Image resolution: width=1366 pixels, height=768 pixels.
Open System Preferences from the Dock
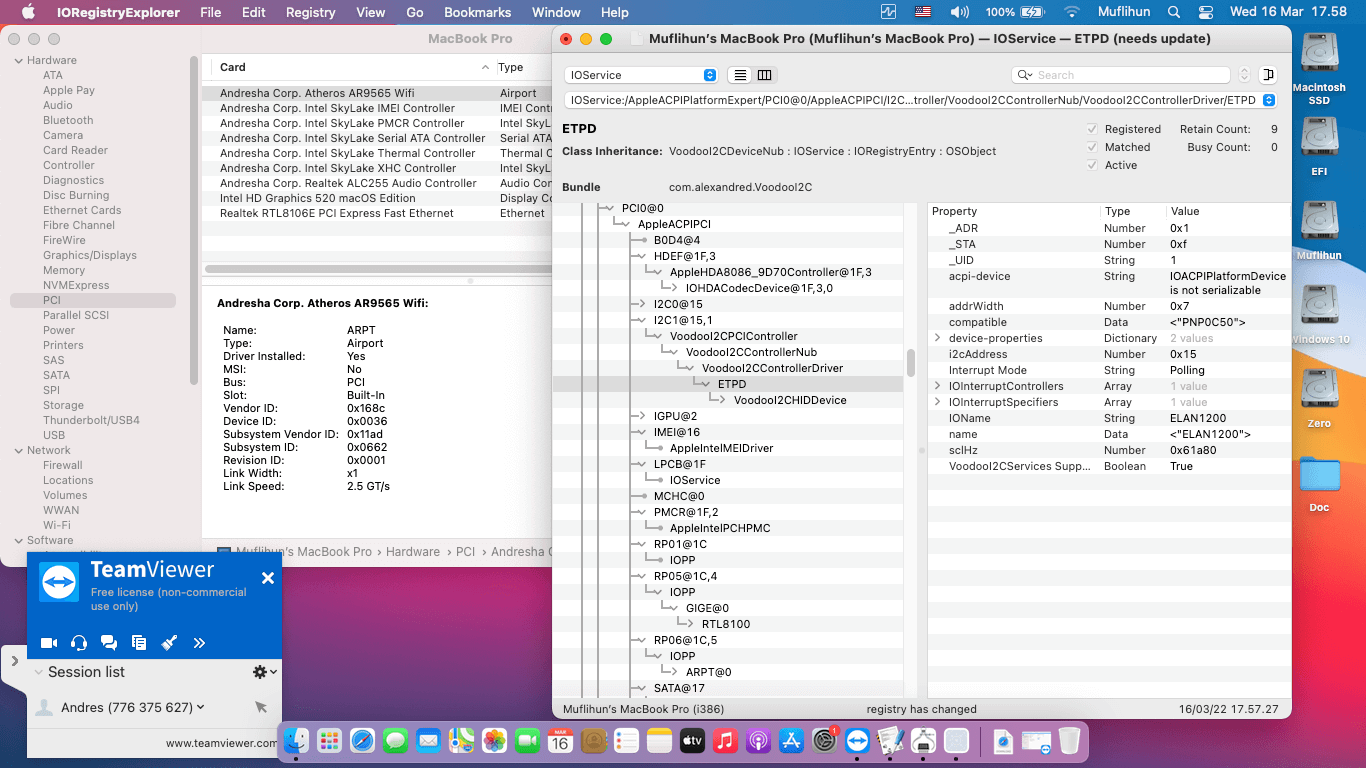click(824, 741)
